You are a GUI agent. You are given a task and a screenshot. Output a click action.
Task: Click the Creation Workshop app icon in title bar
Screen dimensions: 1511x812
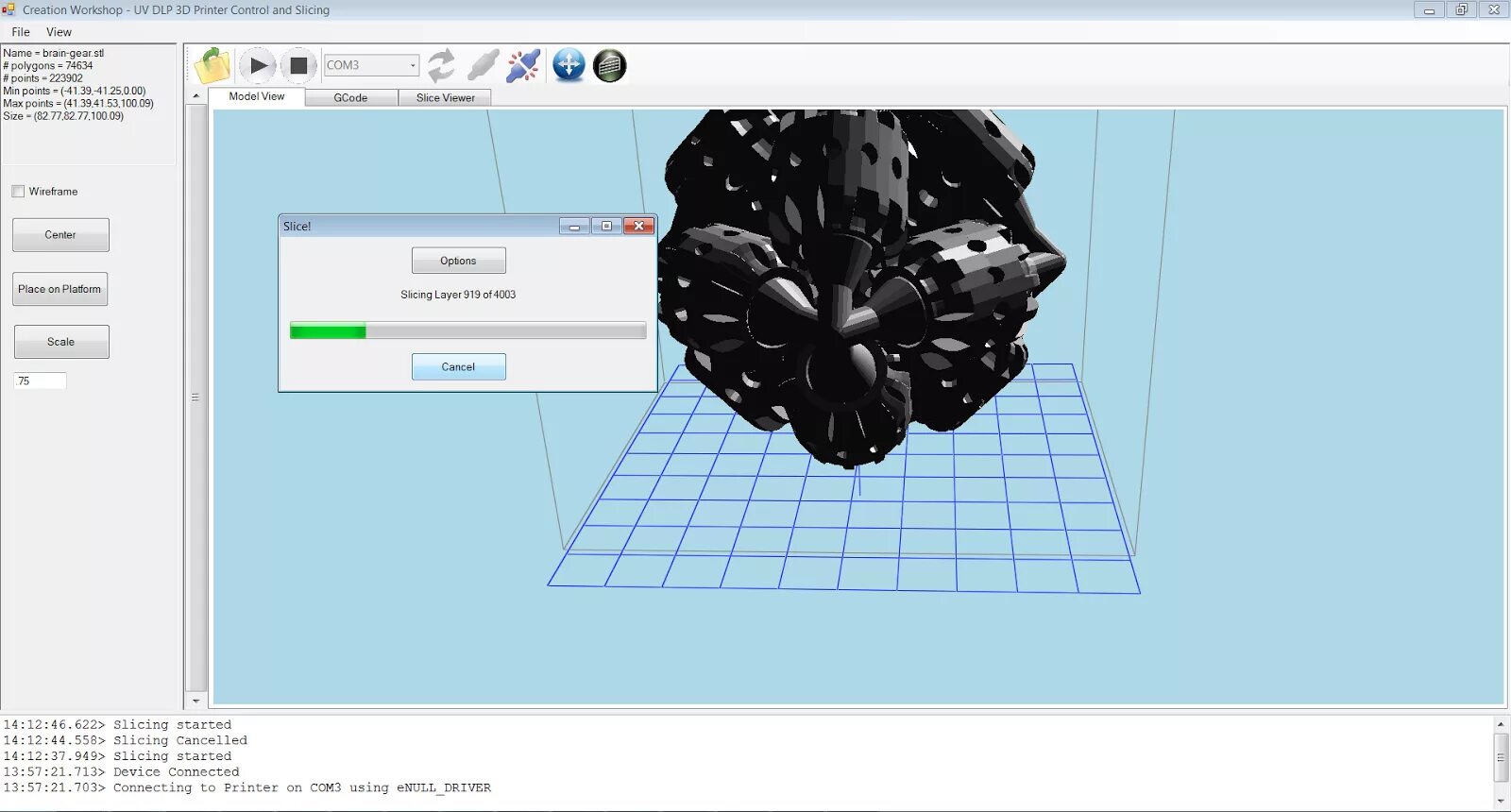pyautogui.click(x=8, y=9)
